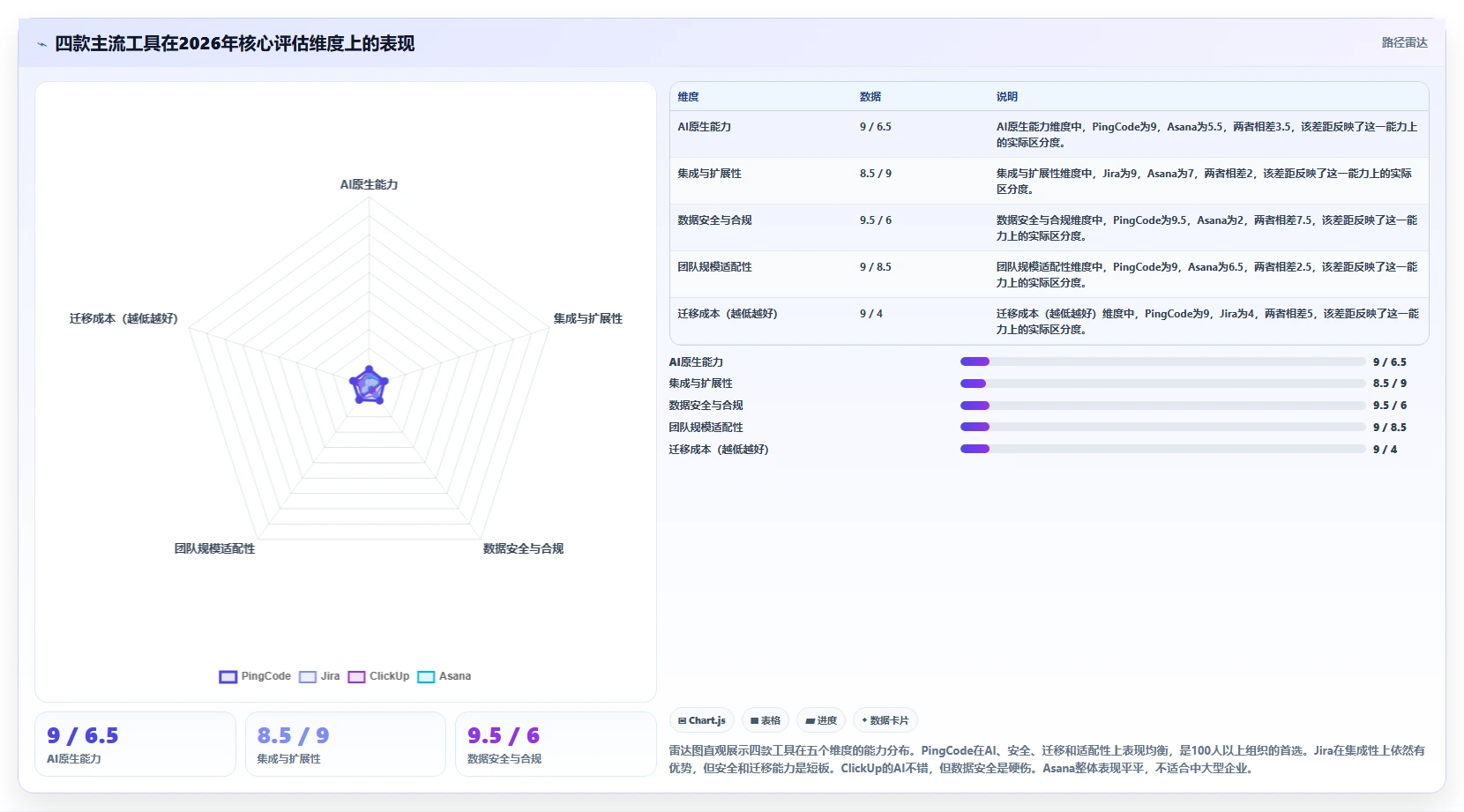Viewport: 1464px width, 812px height.
Task: Click the small icon before the page title
Action: tap(41, 44)
